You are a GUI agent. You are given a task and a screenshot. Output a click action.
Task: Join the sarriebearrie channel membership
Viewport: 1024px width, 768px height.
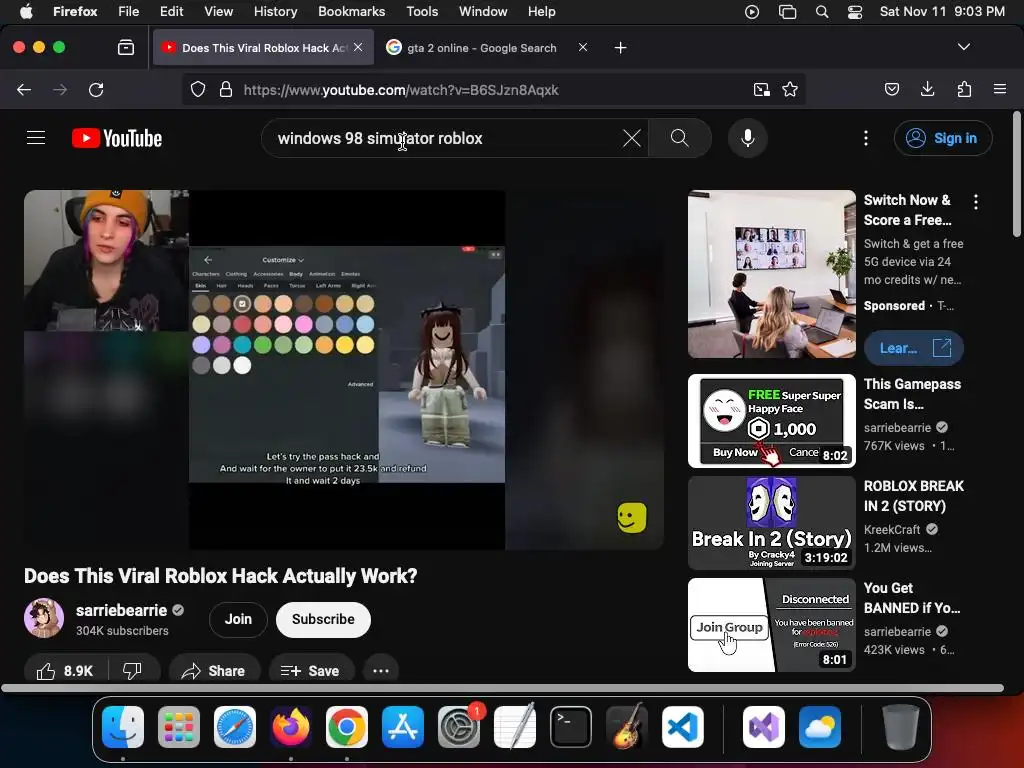pos(238,619)
